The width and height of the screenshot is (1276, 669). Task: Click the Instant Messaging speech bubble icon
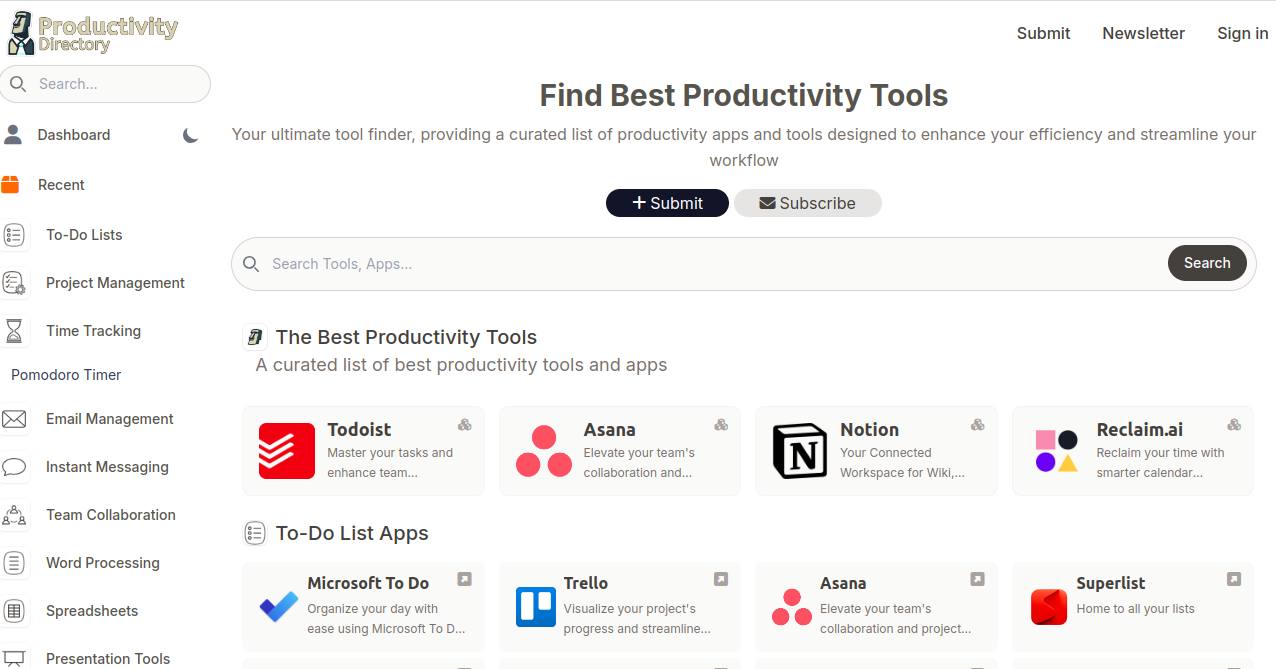(x=14, y=467)
